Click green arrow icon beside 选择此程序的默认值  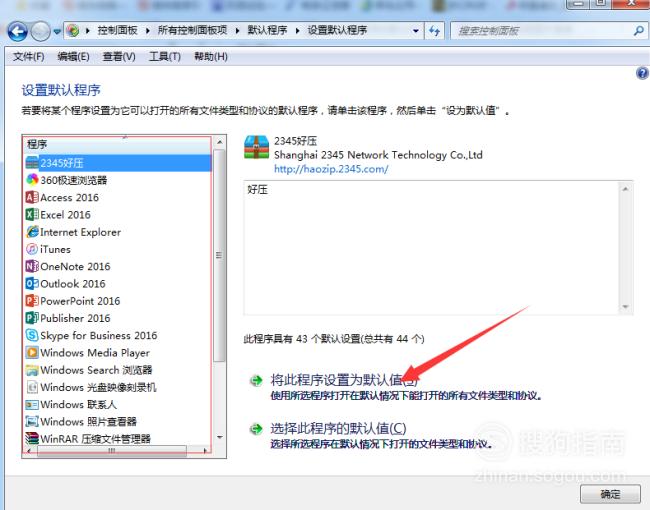coord(257,429)
